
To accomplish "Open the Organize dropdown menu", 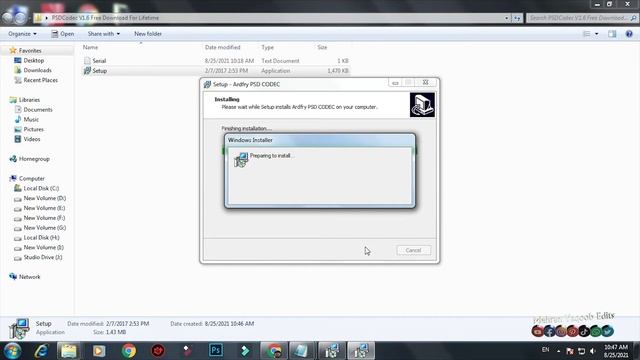I will [22, 33].
